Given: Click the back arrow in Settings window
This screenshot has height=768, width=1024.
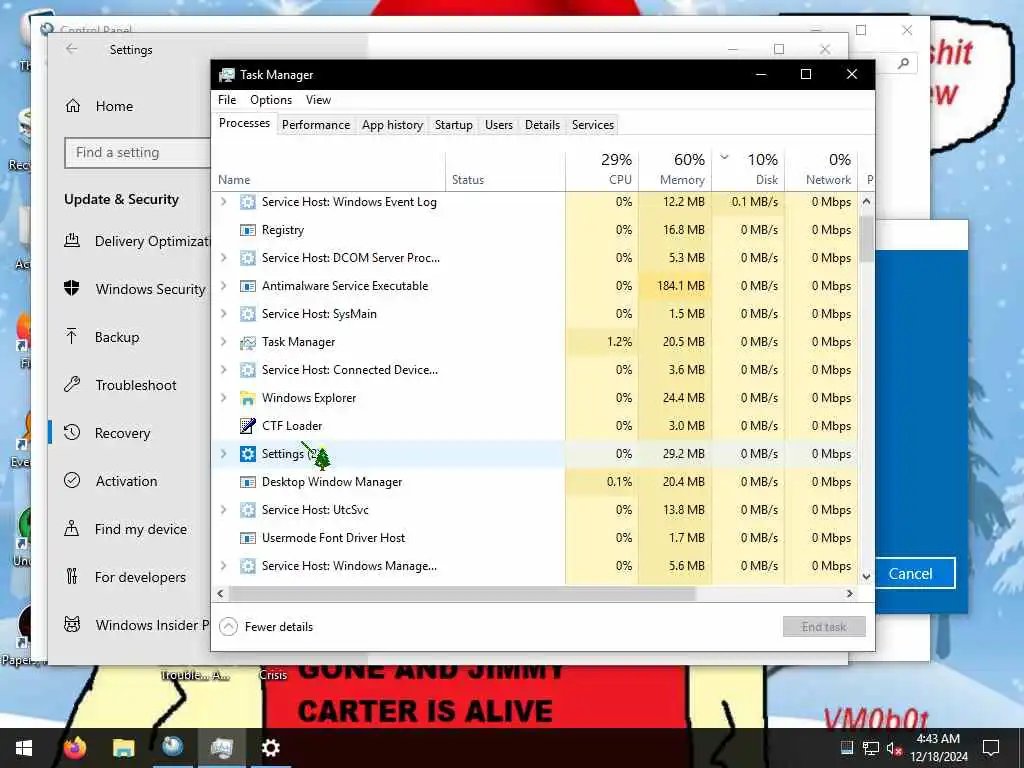Looking at the screenshot, I should [72, 49].
